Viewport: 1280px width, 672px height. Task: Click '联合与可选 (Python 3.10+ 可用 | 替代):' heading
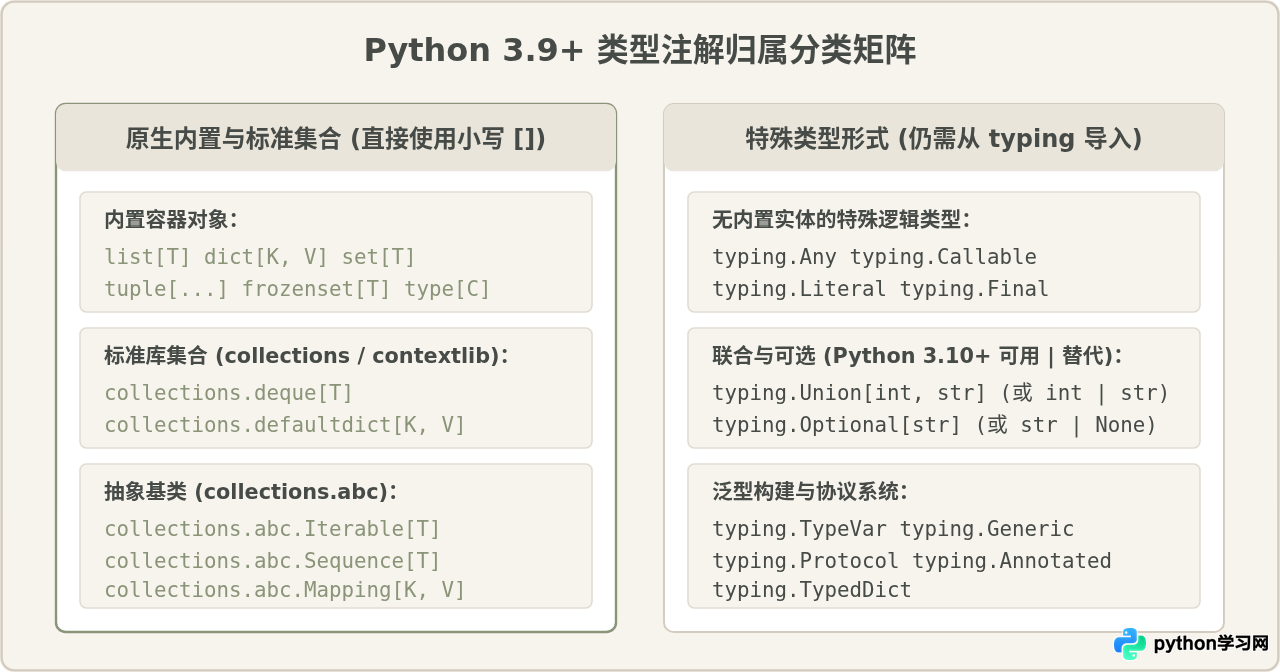coord(917,356)
